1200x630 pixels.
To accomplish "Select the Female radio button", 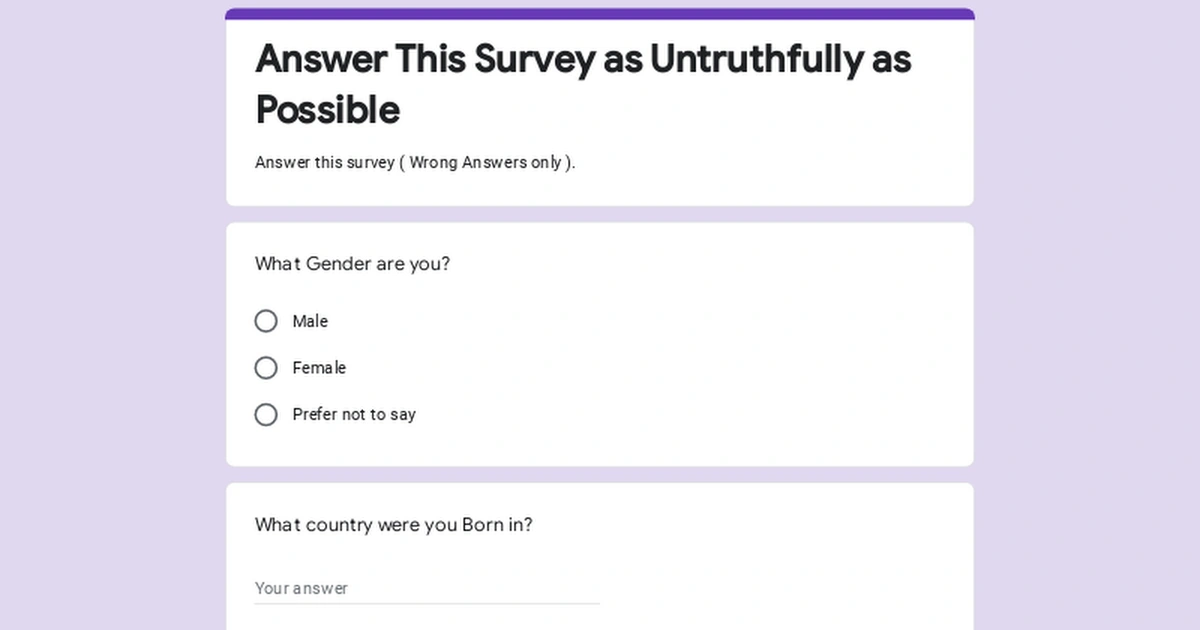I will pyautogui.click(x=266, y=368).
